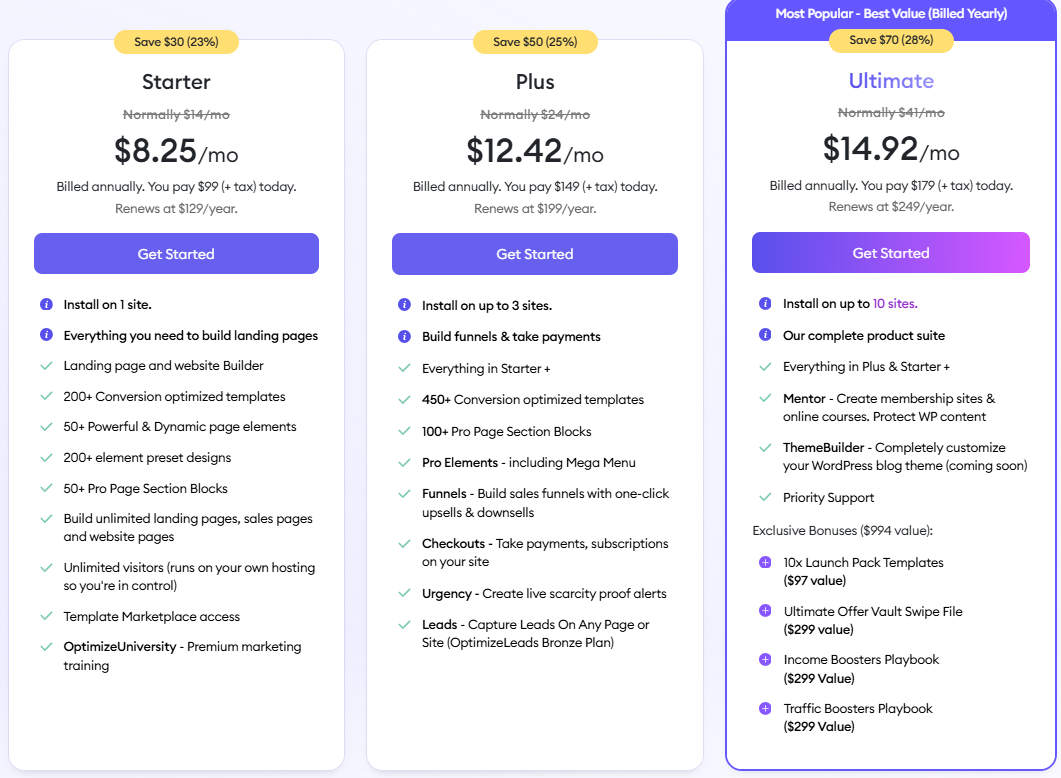Click checkmark beside 'ThemeBuilder - Completely customize'
Viewport: 1061px width, 778px height.
coord(765,448)
